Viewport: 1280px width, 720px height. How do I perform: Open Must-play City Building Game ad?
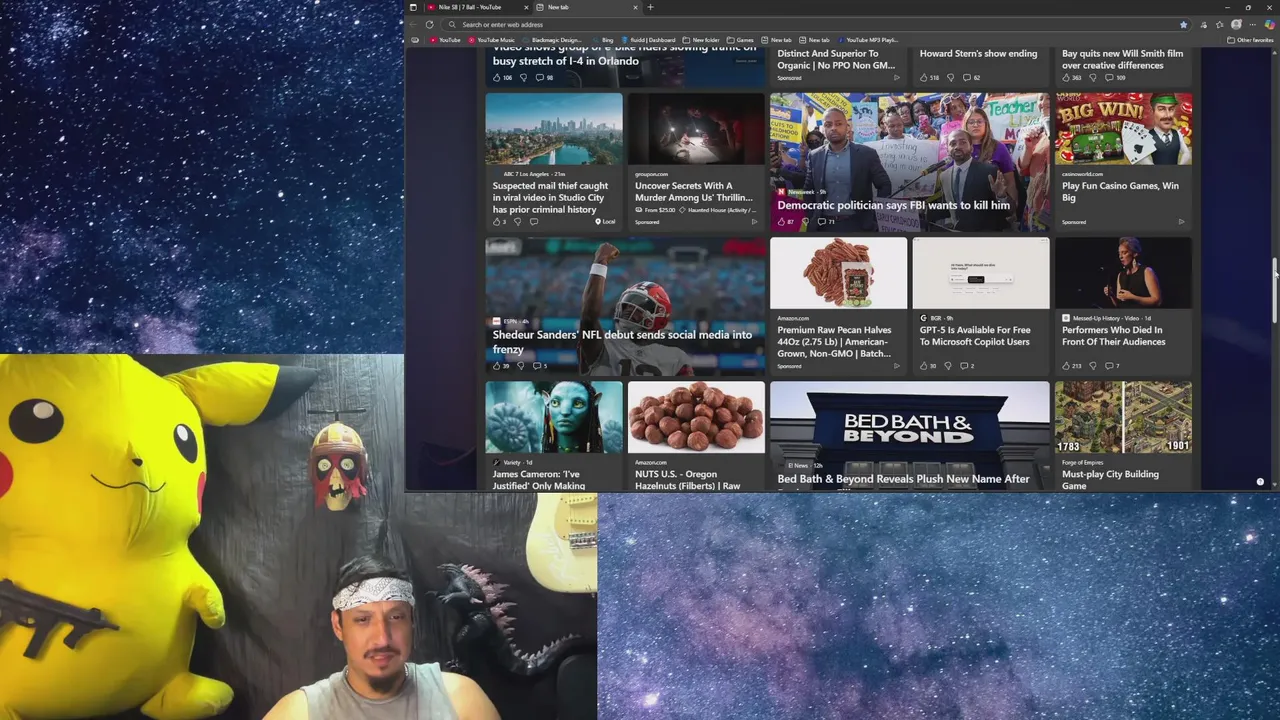1110,480
